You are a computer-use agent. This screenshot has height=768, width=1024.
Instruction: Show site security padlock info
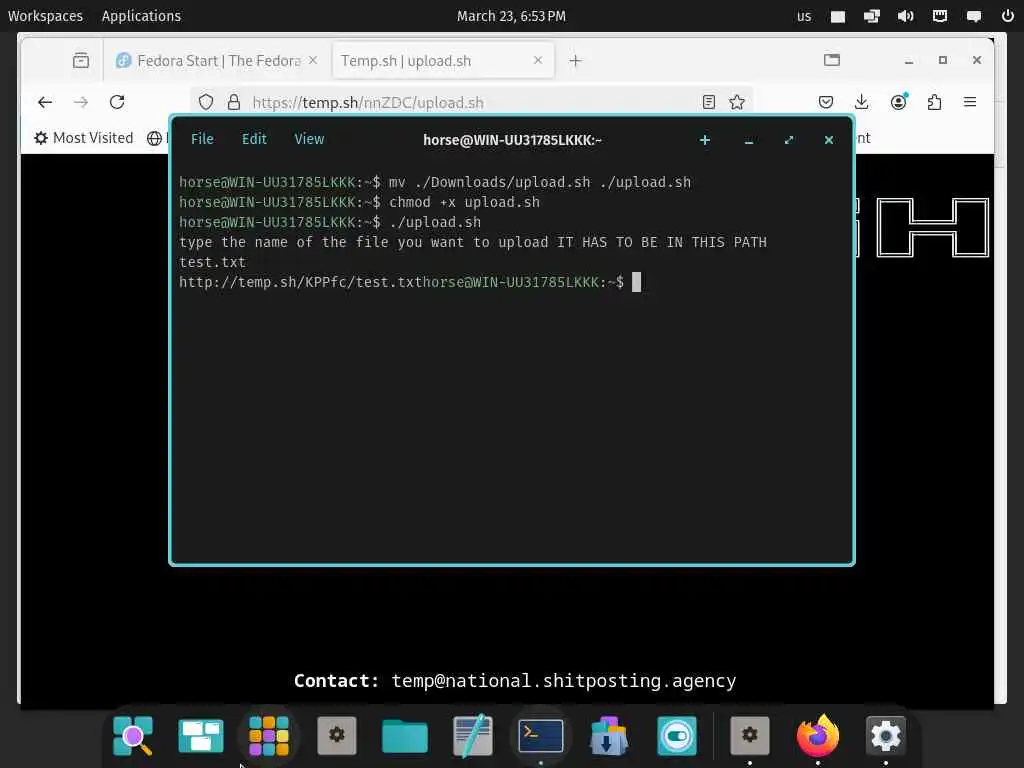click(234, 102)
